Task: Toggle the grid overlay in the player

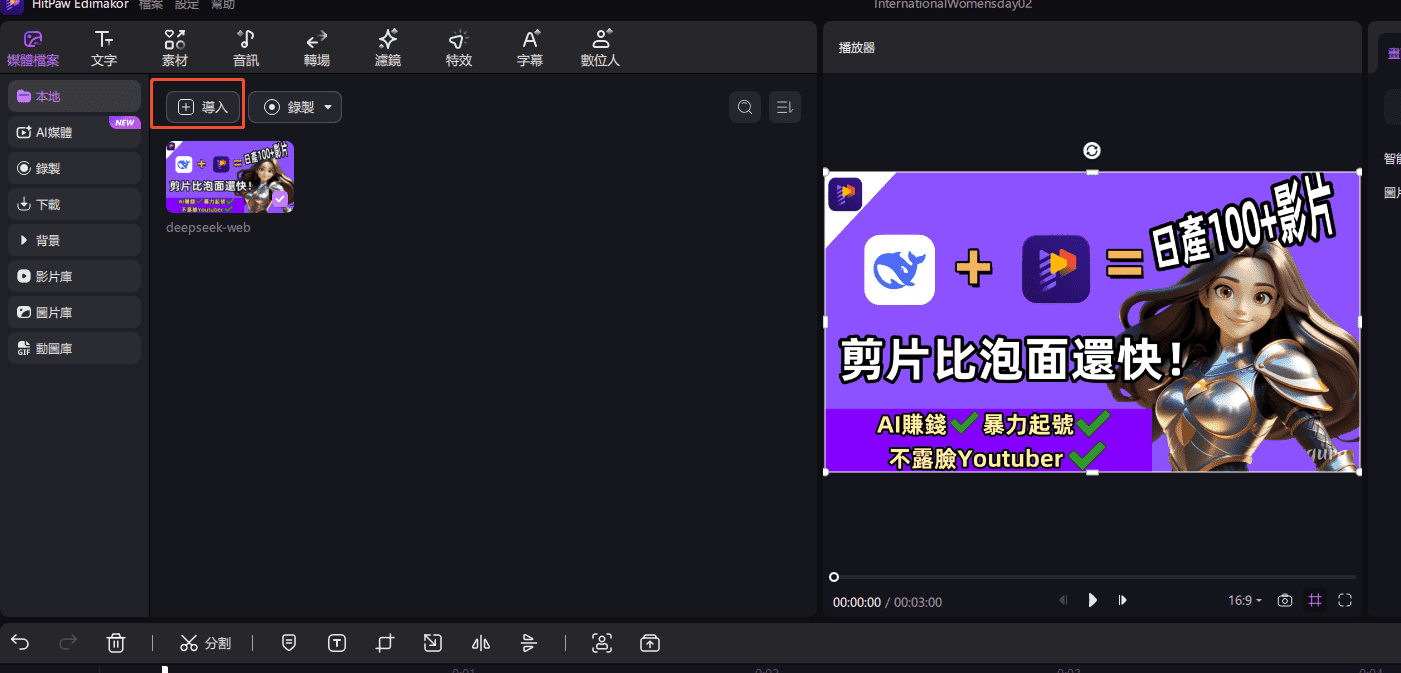Action: coord(1314,600)
